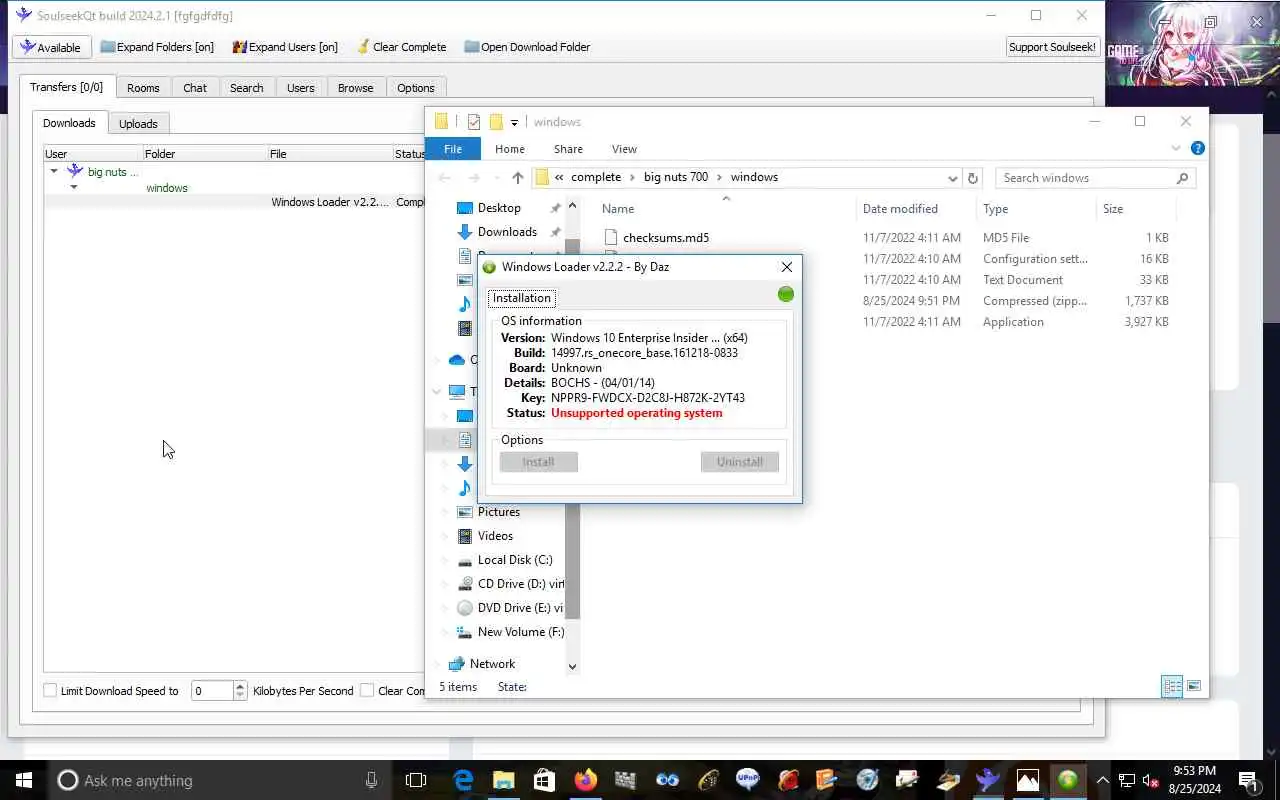
Task: Open the Browse tab in Soulseek
Action: point(355,88)
